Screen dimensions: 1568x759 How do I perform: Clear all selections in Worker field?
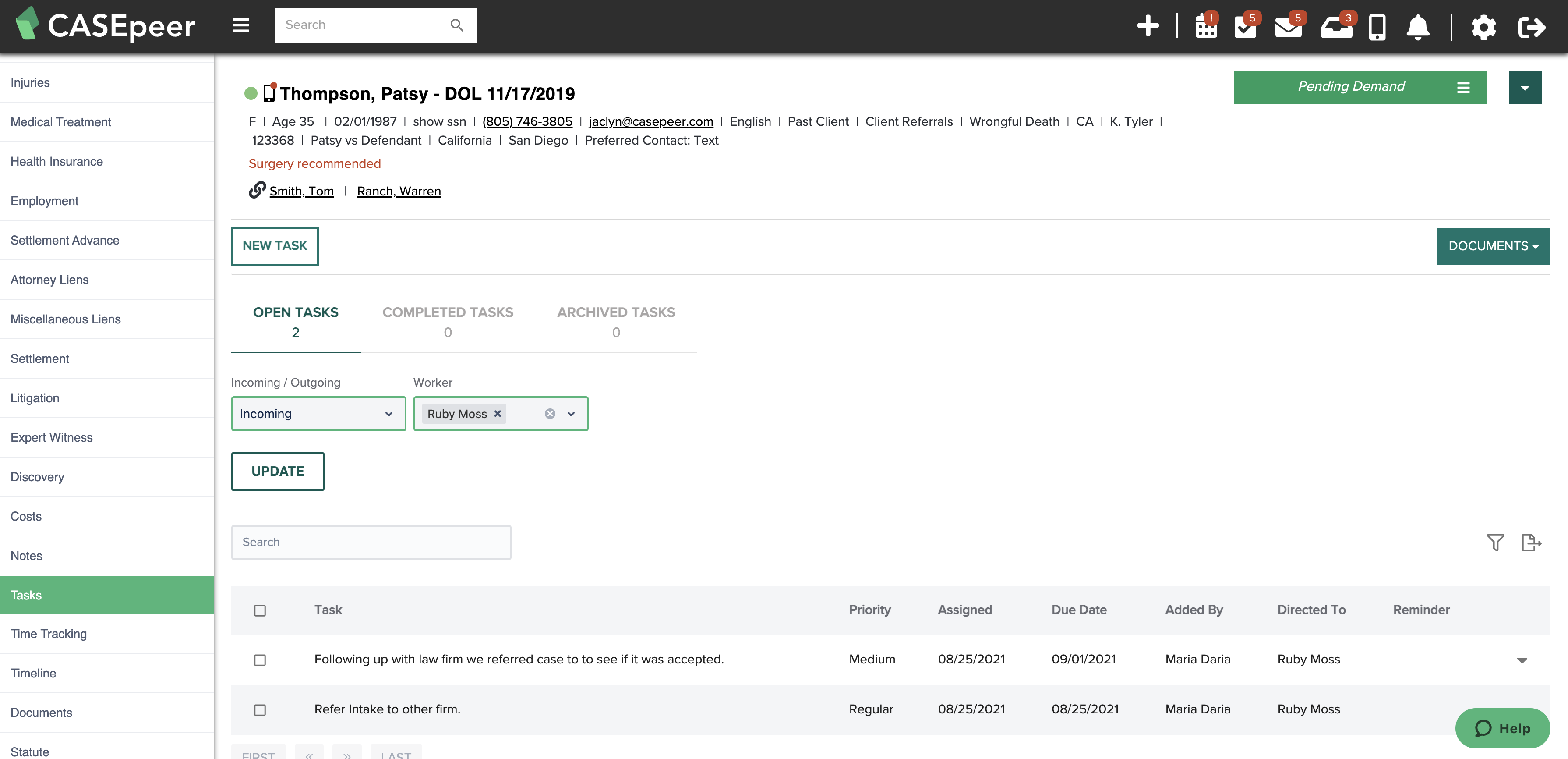(550, 414)
